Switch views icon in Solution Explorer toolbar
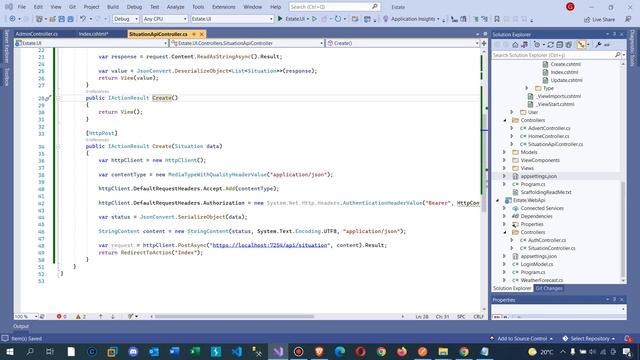Viewport: 640px width, 360px height. tap(524, 44)
